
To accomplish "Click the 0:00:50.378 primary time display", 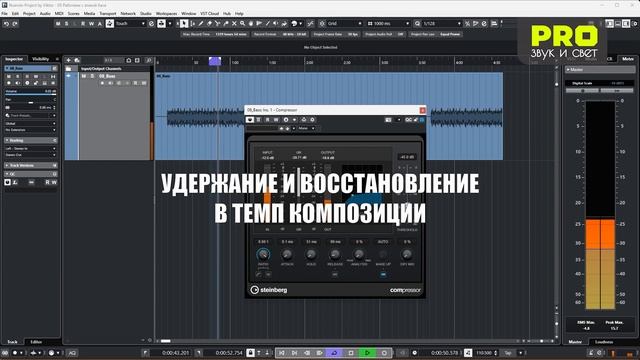I will [x=444, y=353].
